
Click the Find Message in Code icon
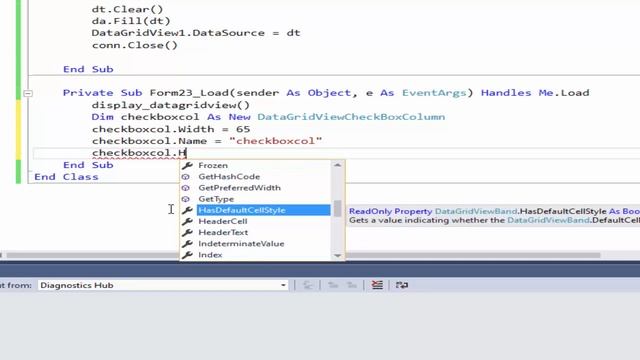click(x=307, y=285)
